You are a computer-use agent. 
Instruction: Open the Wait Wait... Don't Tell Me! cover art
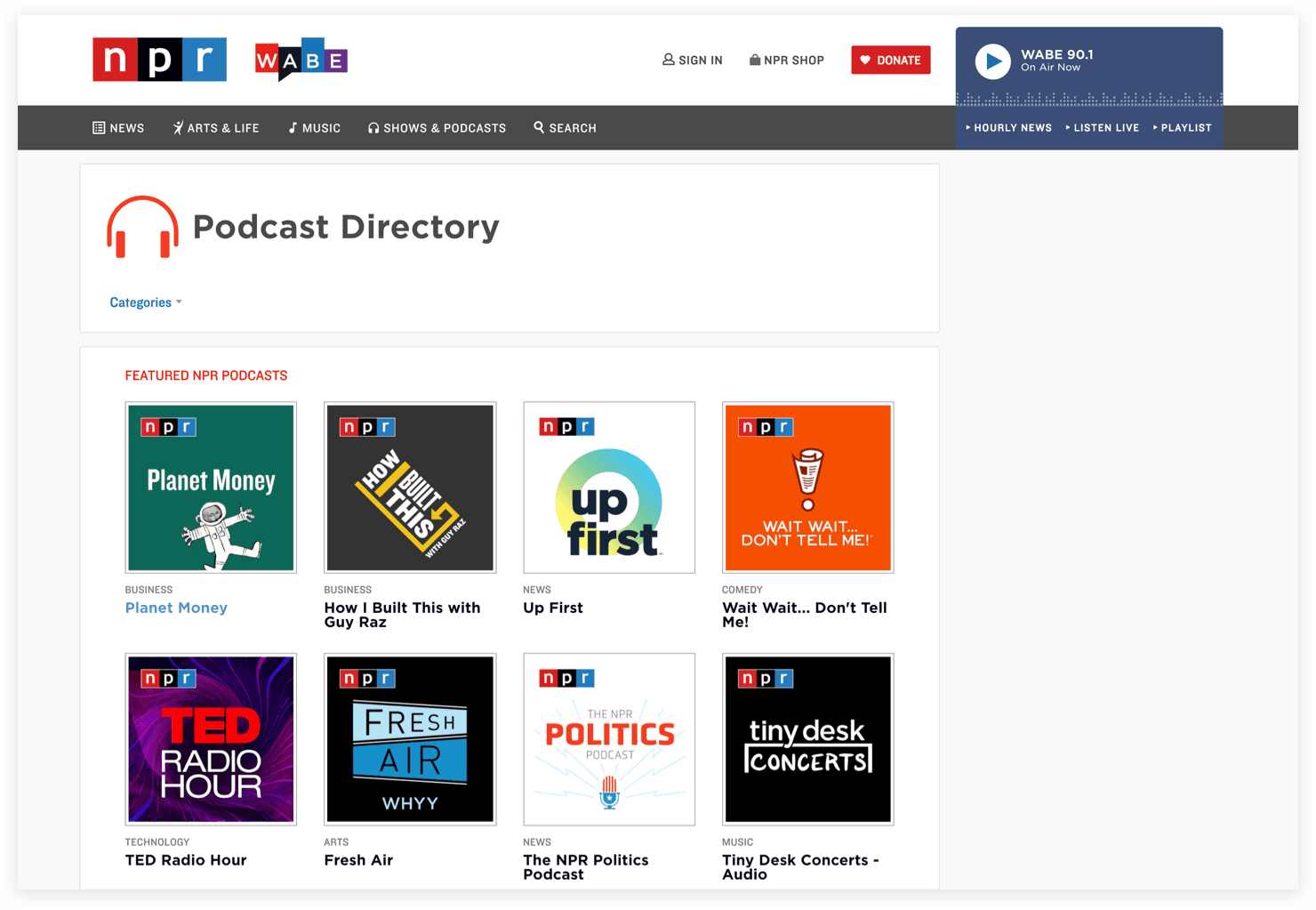tap(808, 487)
